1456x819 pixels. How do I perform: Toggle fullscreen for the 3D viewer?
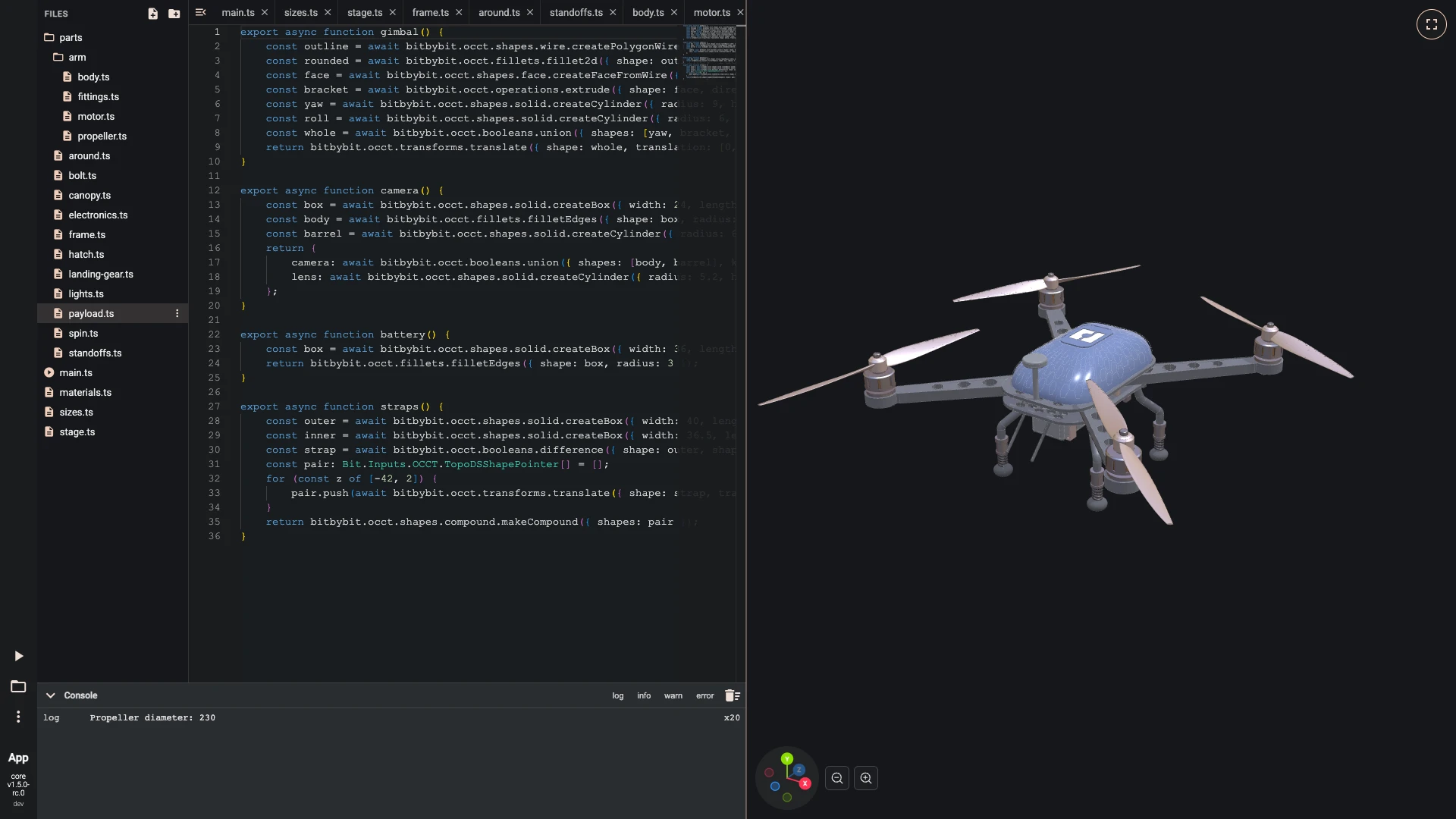coord(1432,24)
